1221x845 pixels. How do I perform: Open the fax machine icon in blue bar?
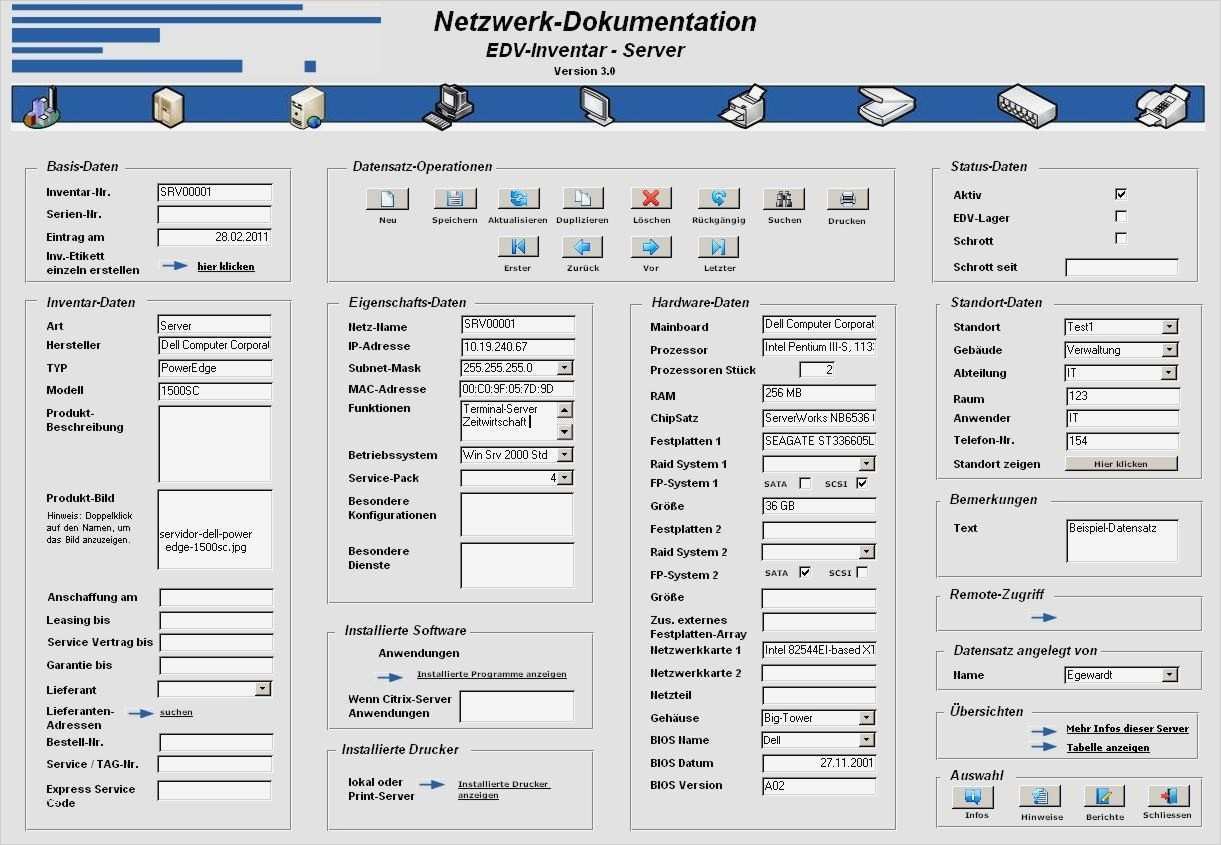1163,107
